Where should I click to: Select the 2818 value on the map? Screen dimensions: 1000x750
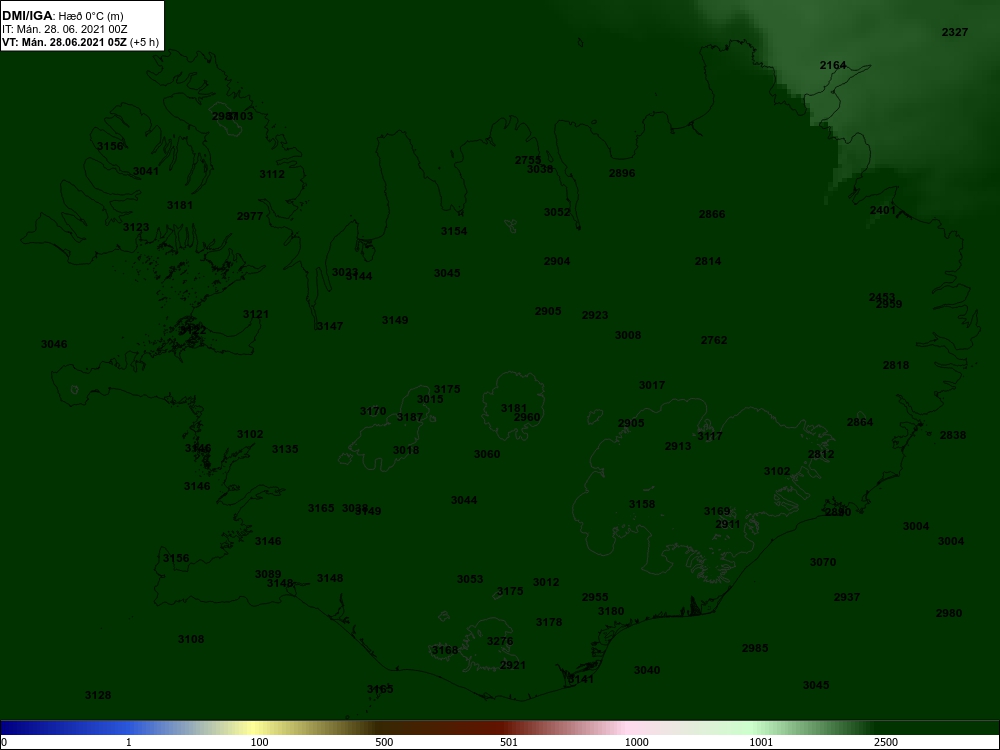click(x=896, y=365)
